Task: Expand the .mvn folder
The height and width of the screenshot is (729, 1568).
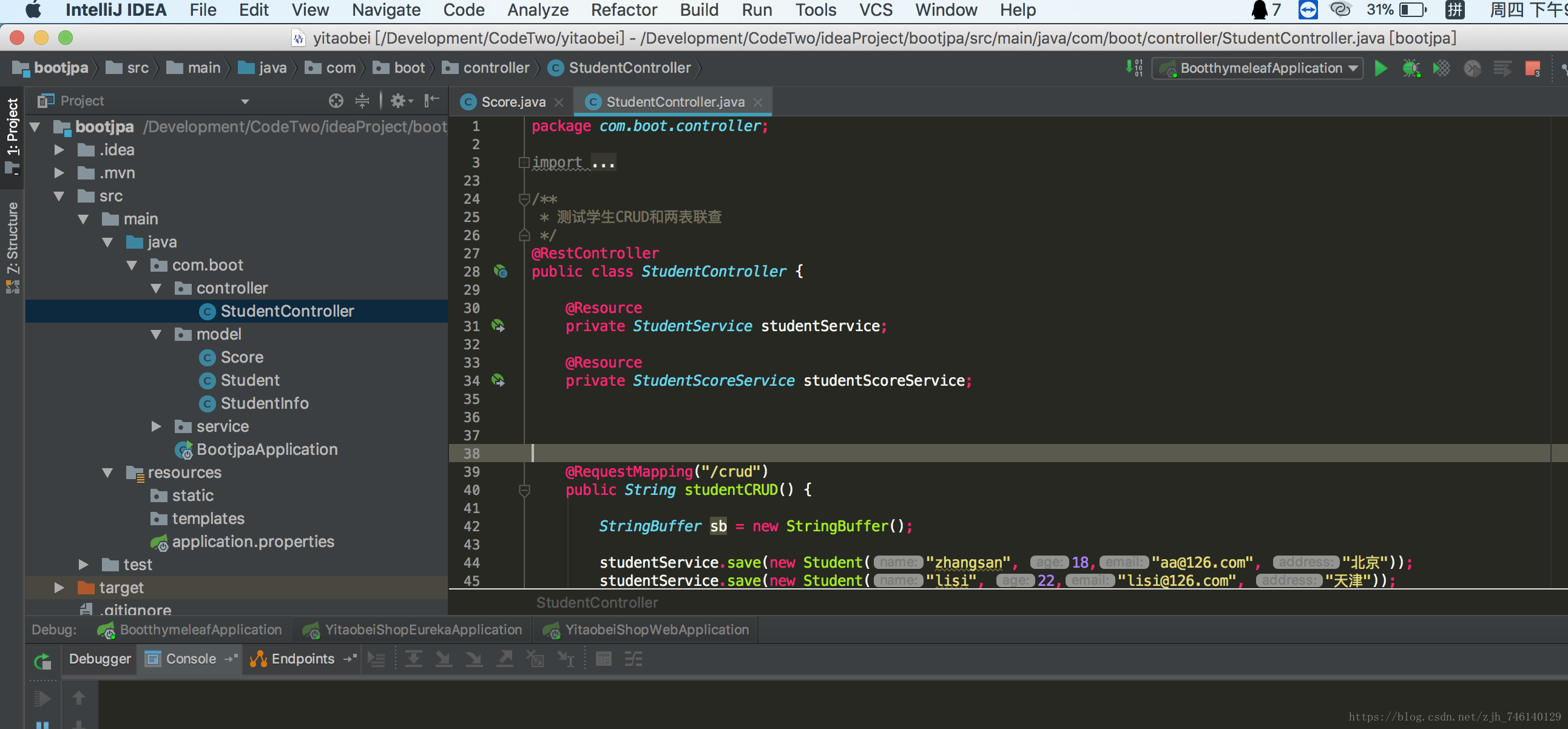Action: coord(59,173)
